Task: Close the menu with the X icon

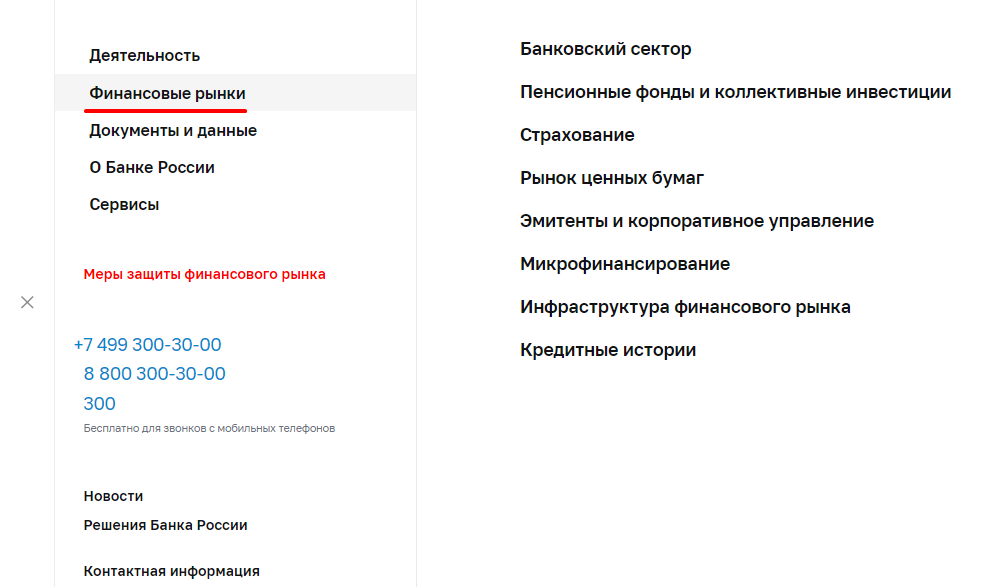Action: pyautogui.click(x=27, y=302)
